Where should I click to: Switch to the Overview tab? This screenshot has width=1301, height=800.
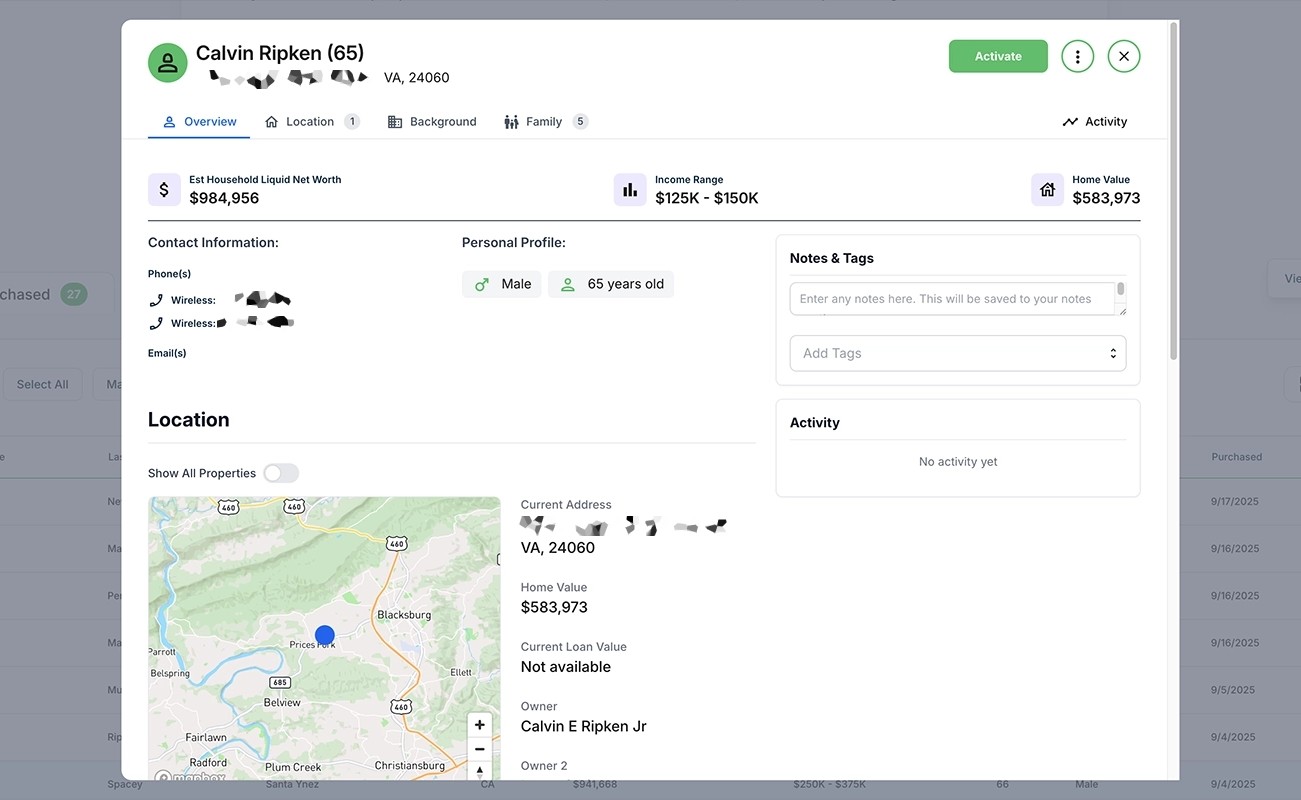[199, 121]
